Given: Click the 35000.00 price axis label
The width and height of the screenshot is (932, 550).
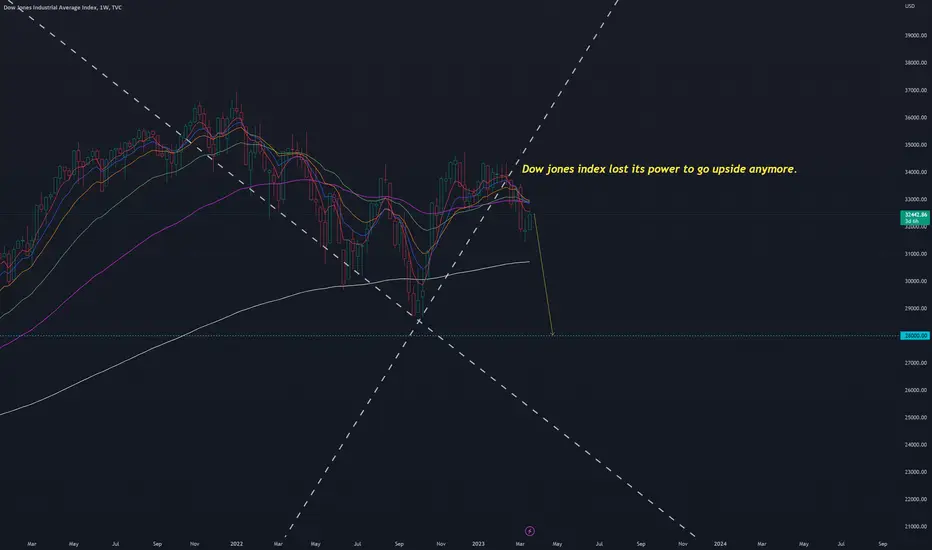Looking at the screenshot, I should (x=916, y=144).
